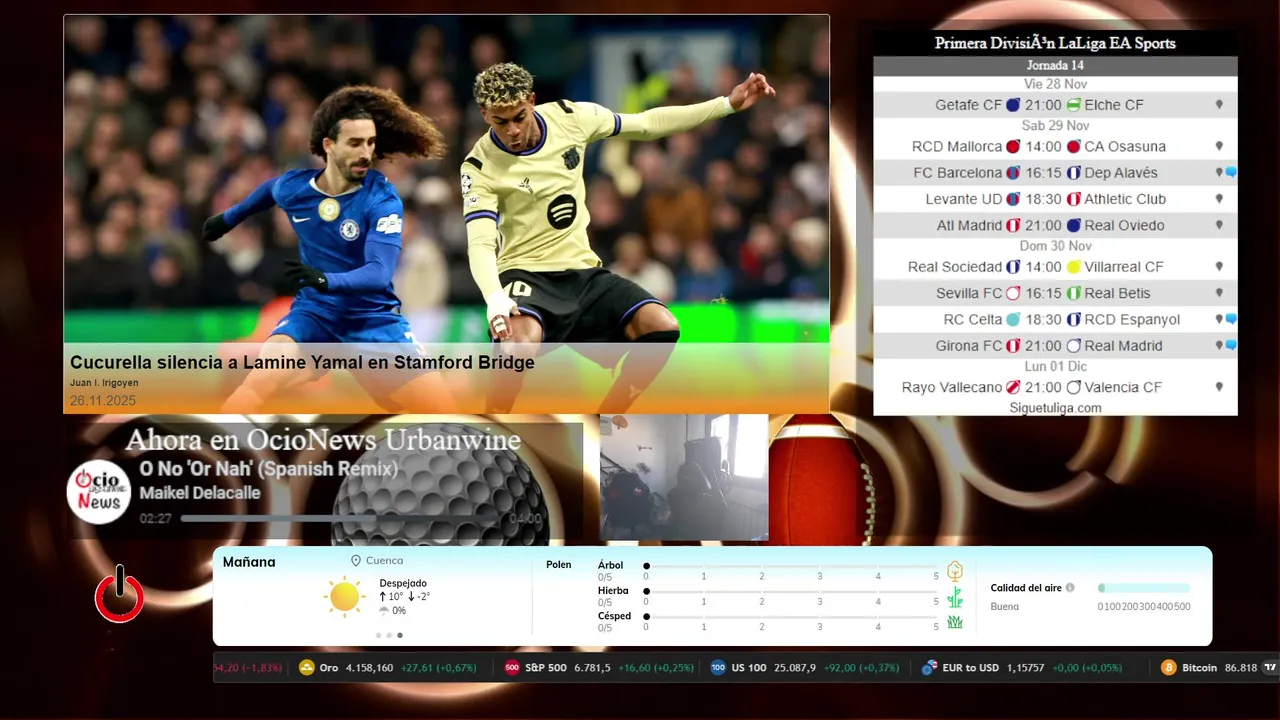Open the Siguetuliga.com link
The height and width of the screenshot is (720, 1280).
[x=1055, y=408]
